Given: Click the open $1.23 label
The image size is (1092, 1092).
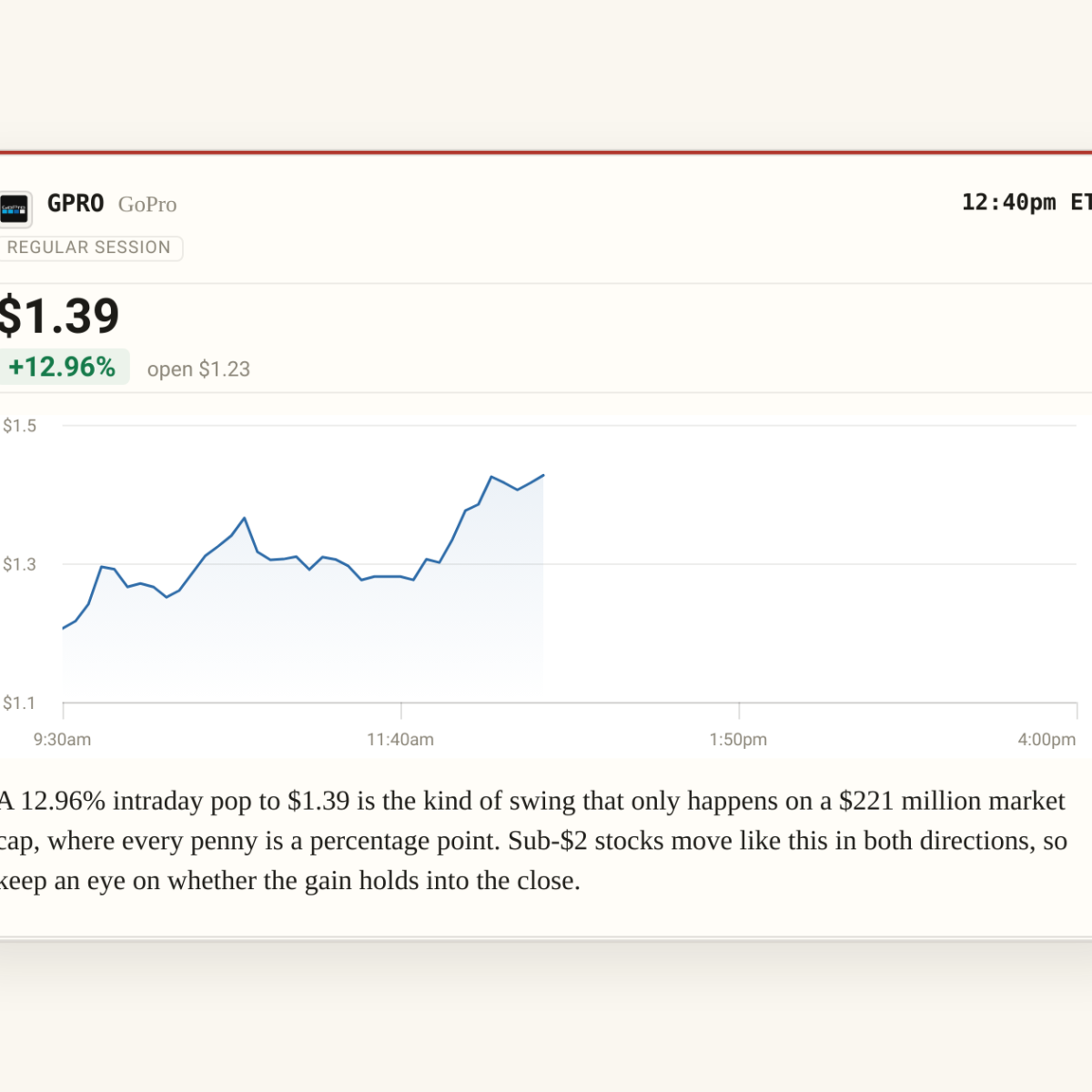Looking at the screenshot, I should [x=198, y=369].
